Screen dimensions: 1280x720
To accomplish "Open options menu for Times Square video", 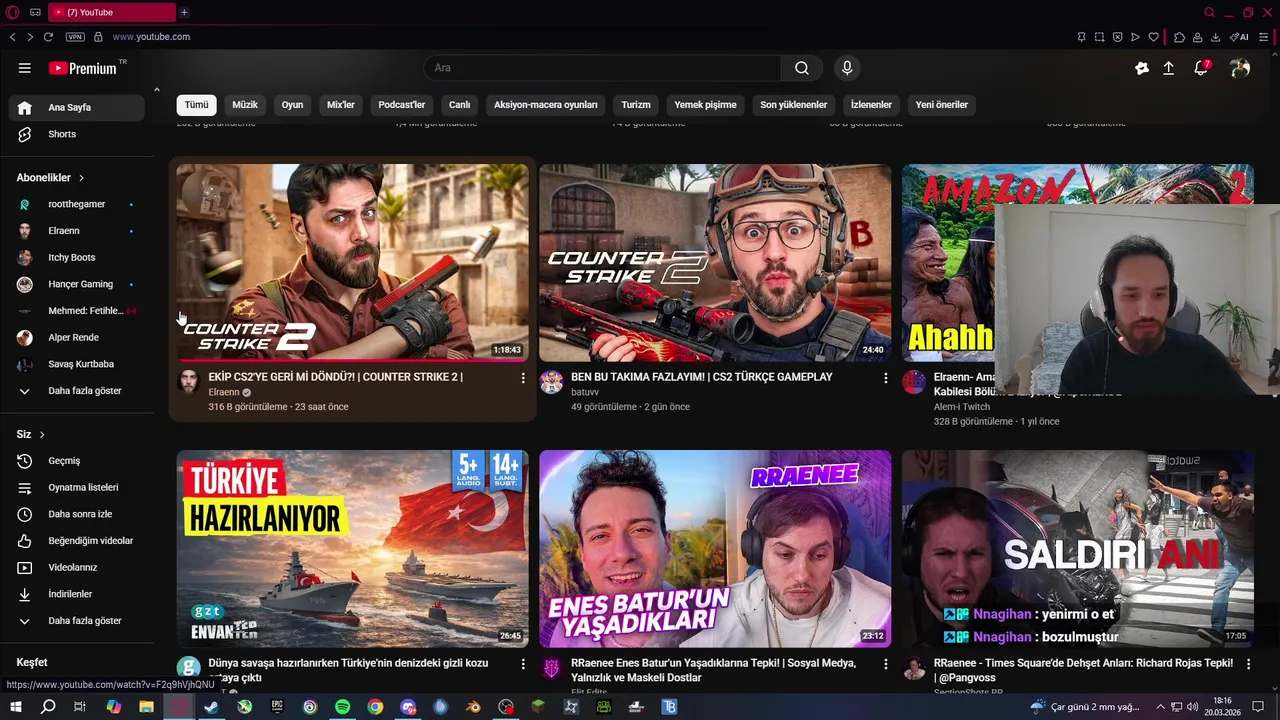I will (1248, 664).
